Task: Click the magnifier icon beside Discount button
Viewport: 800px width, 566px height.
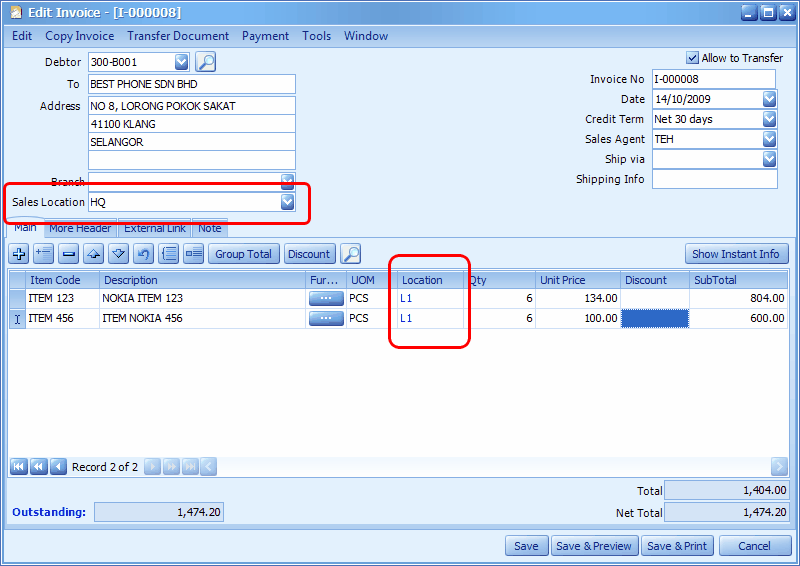Action: pyautogui.click(x=350, y=254)
